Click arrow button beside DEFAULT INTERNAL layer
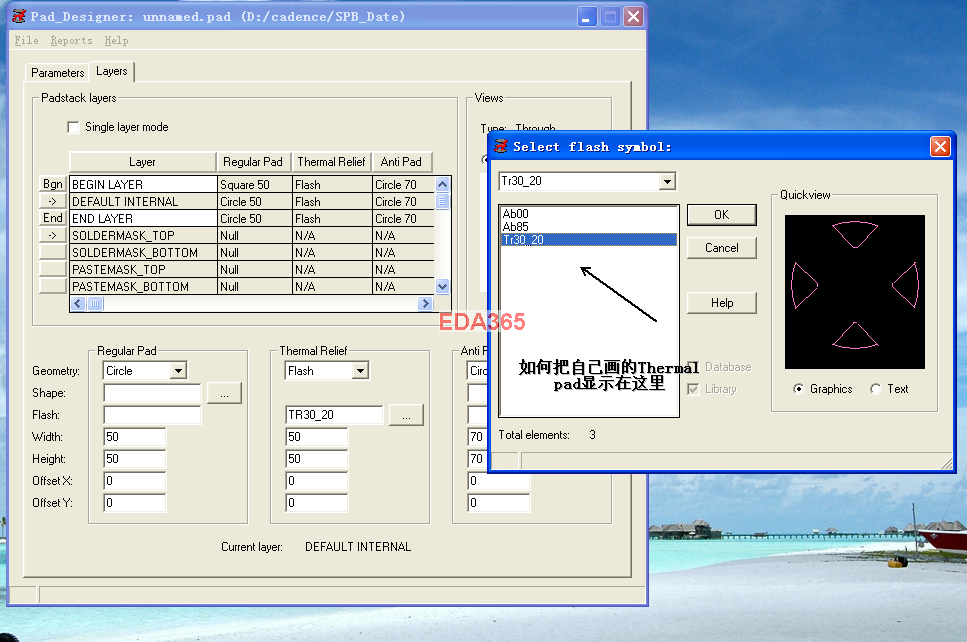This screenshot has height=642, width=967. 52,201
